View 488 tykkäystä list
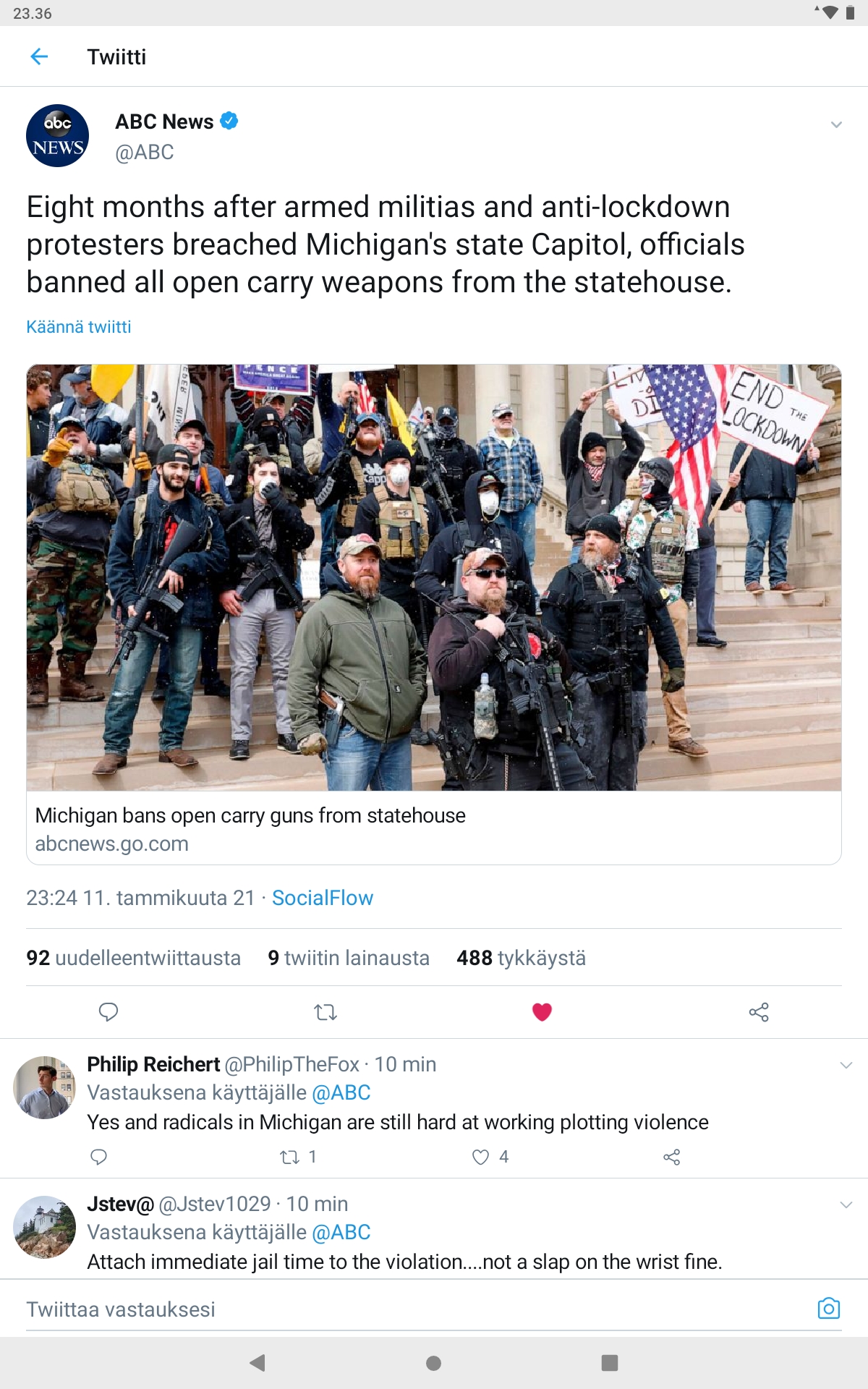868x1389 pixels. [x=522, y=958]
